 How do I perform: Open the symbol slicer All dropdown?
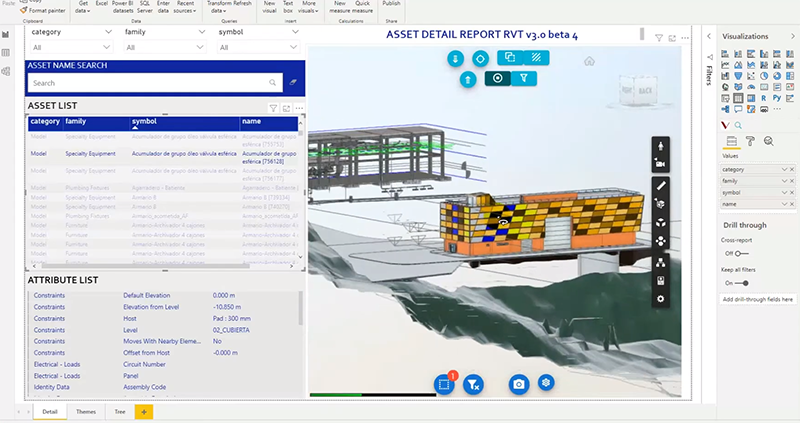tap(258, 47)
